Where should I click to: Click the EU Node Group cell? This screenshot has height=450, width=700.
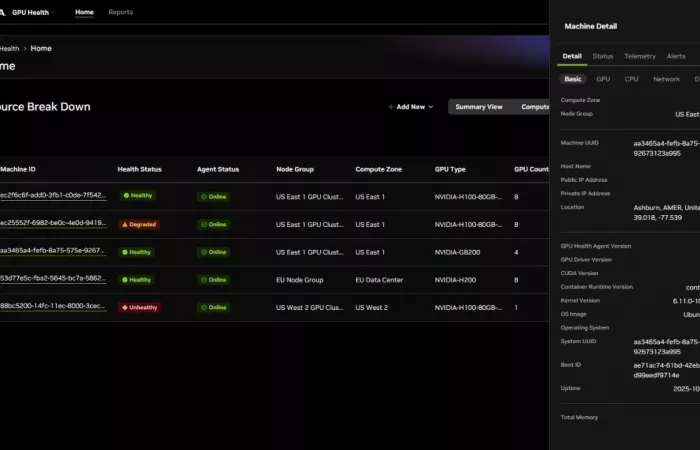(300, 280)
